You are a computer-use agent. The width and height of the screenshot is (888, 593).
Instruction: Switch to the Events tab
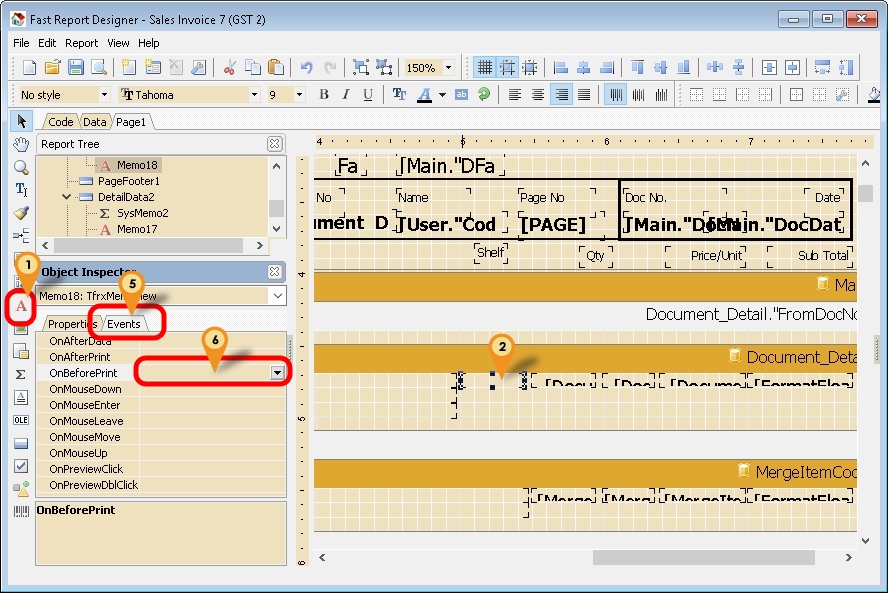[x=124, y=324]
